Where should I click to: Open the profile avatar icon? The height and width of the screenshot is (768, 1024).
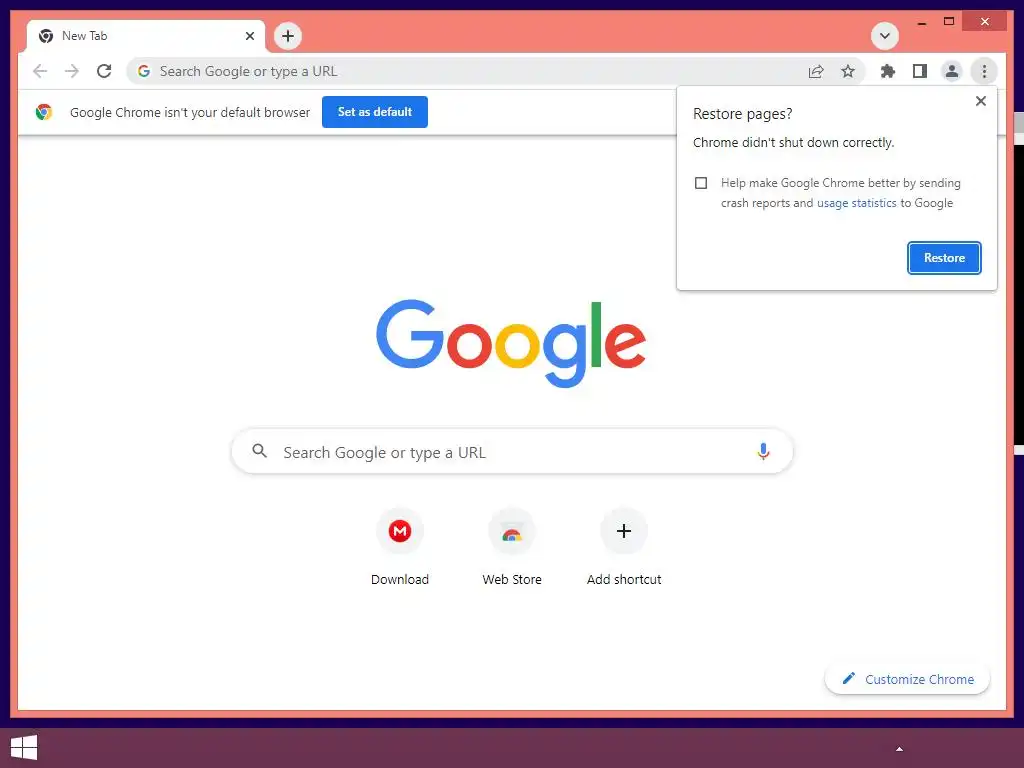tap(952, 71)
